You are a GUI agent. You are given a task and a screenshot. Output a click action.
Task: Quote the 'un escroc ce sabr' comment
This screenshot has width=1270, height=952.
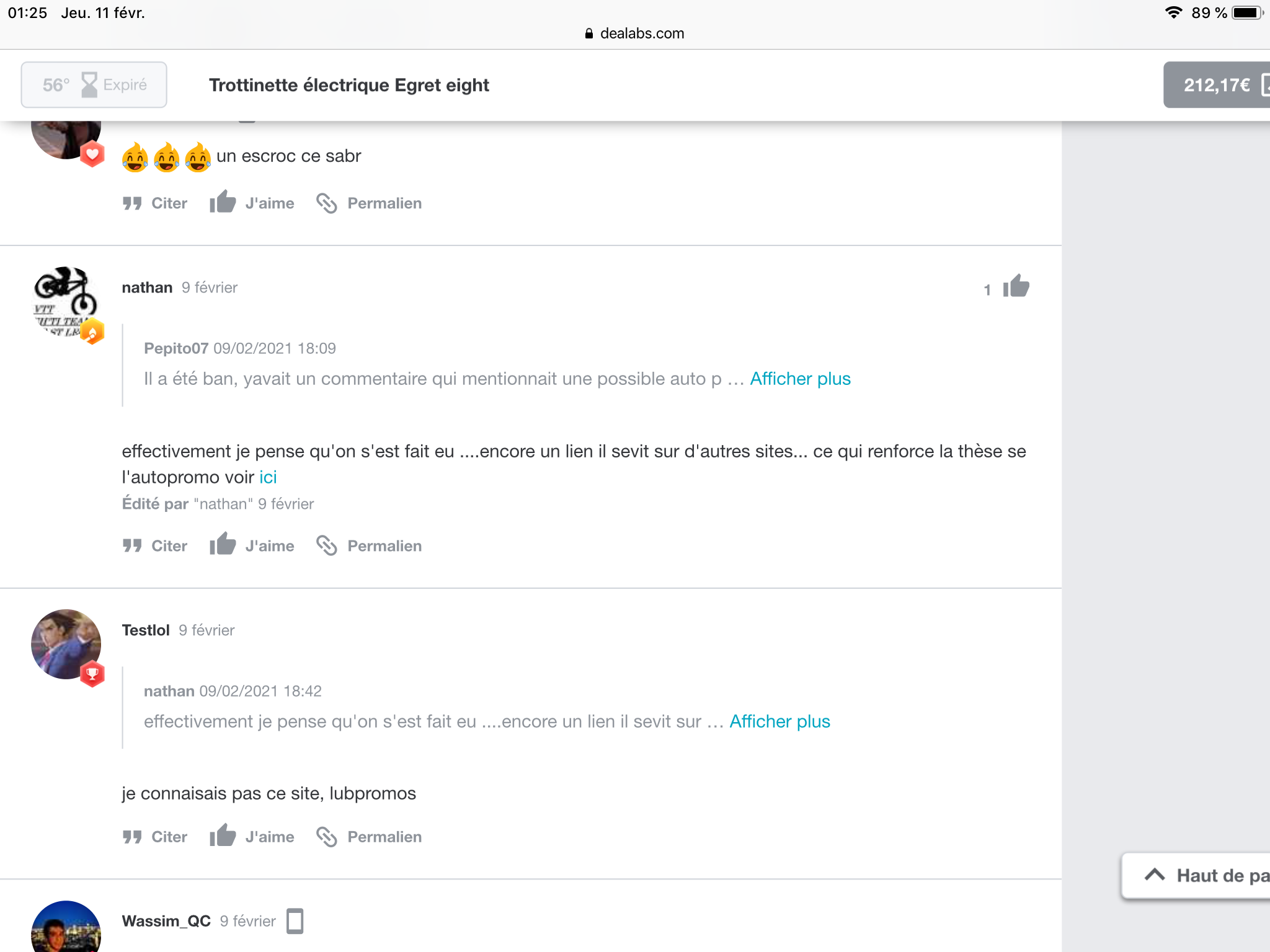tap(155, 203)
